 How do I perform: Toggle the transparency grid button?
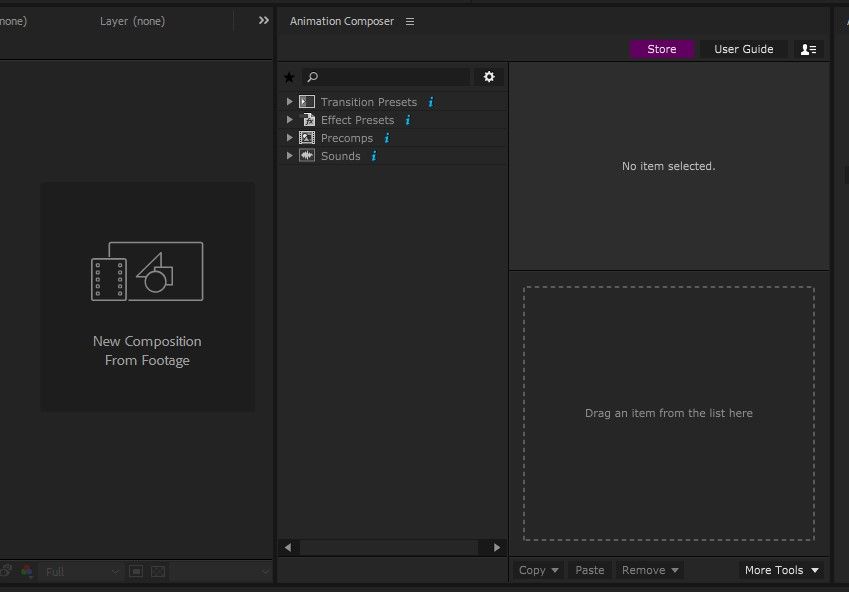[x=157, y=571]
